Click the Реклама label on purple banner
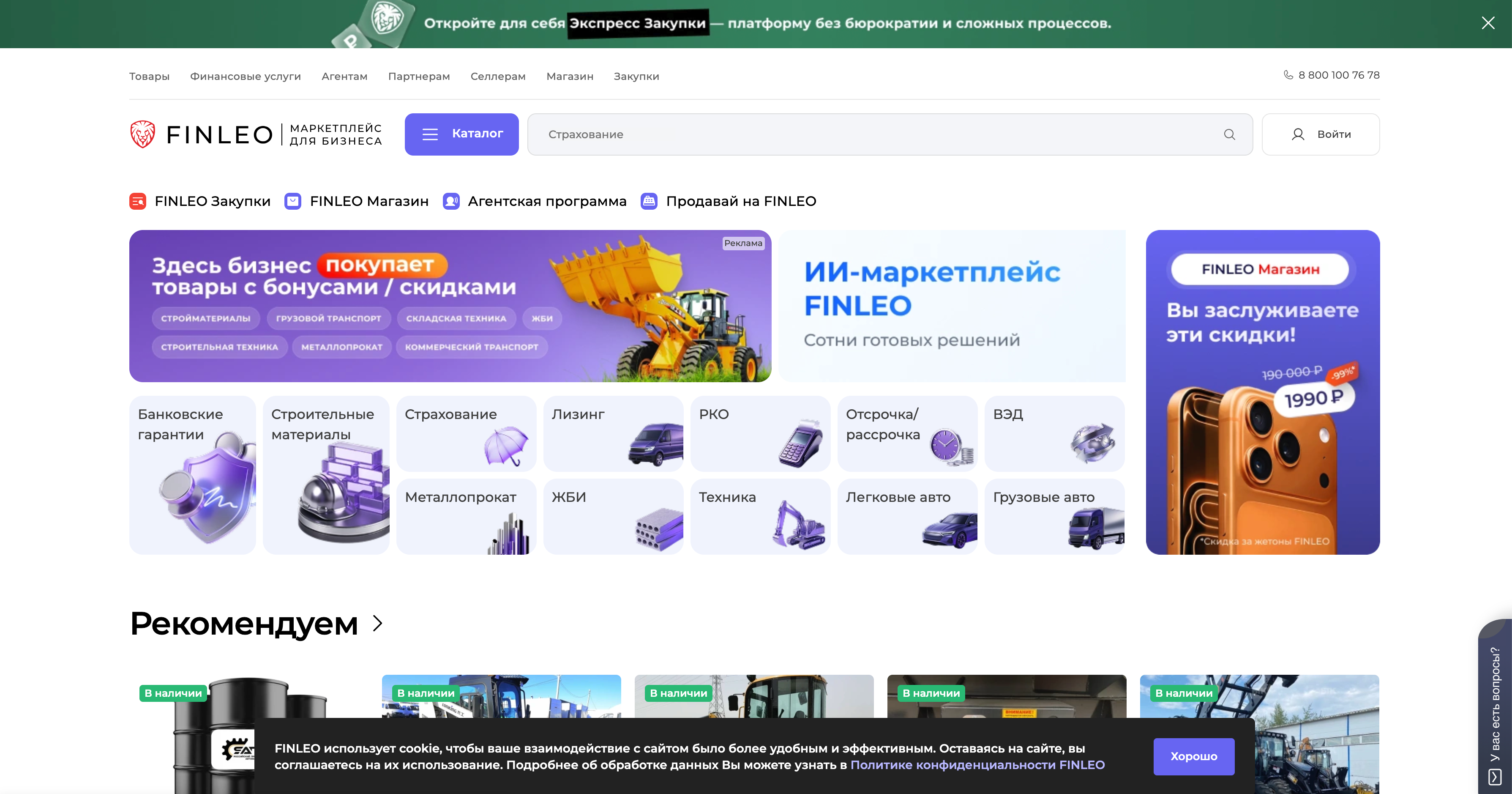The width and height of the screenshot is (1512, 794). [x=743, y=243]
